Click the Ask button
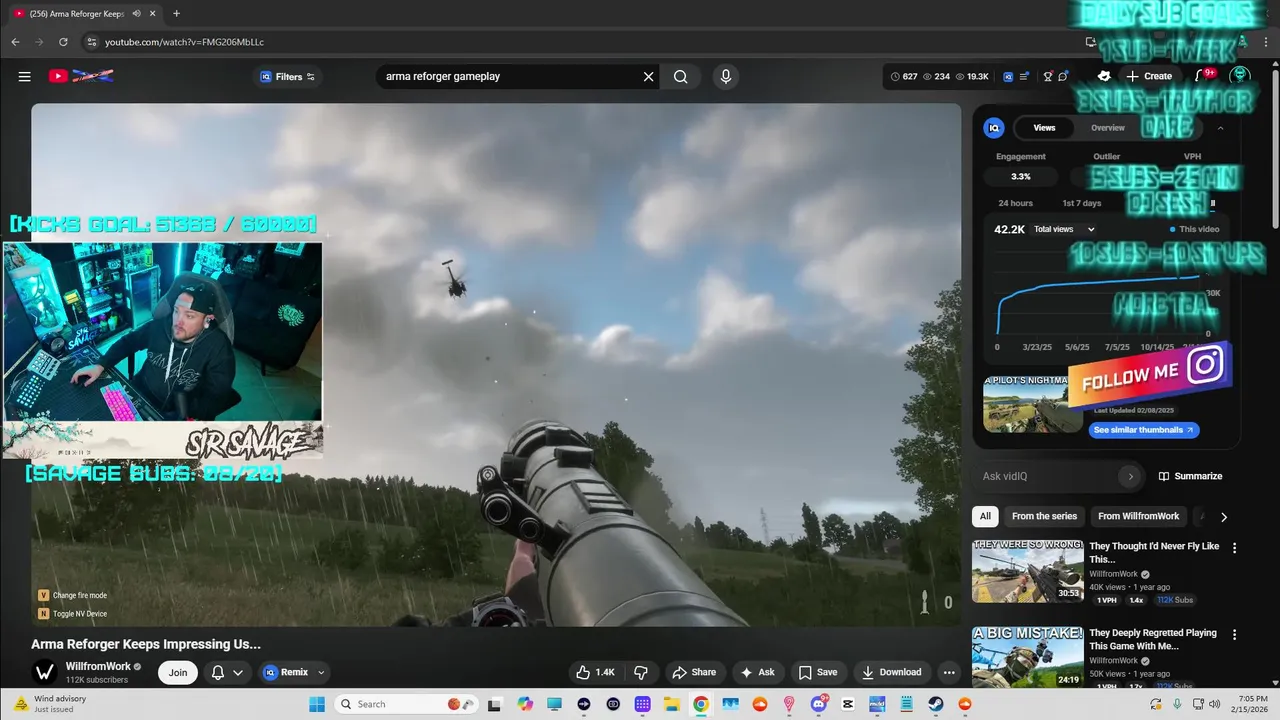Viewport: 1280px width, 720px height. click(757, 672)
